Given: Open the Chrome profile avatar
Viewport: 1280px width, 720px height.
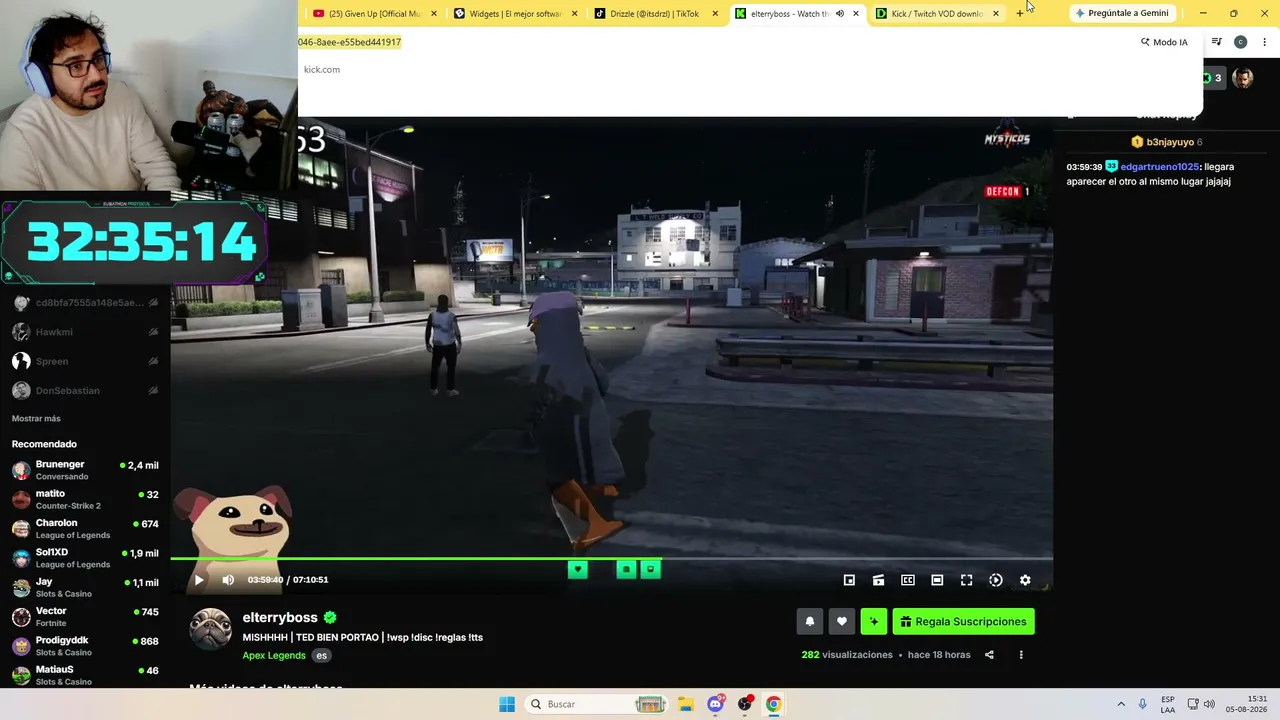Looking at the screenshot, I should click(x=1240, y=42).
